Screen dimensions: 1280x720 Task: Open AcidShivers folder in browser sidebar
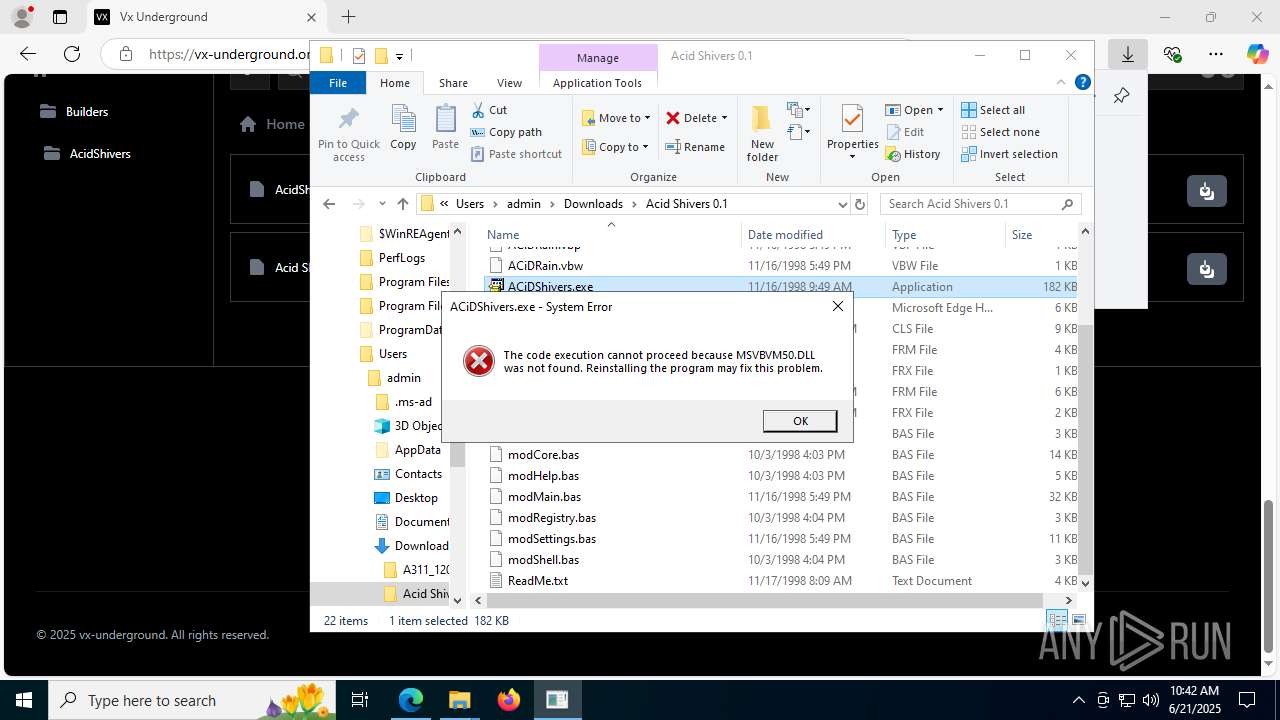[x=100, y=154]
